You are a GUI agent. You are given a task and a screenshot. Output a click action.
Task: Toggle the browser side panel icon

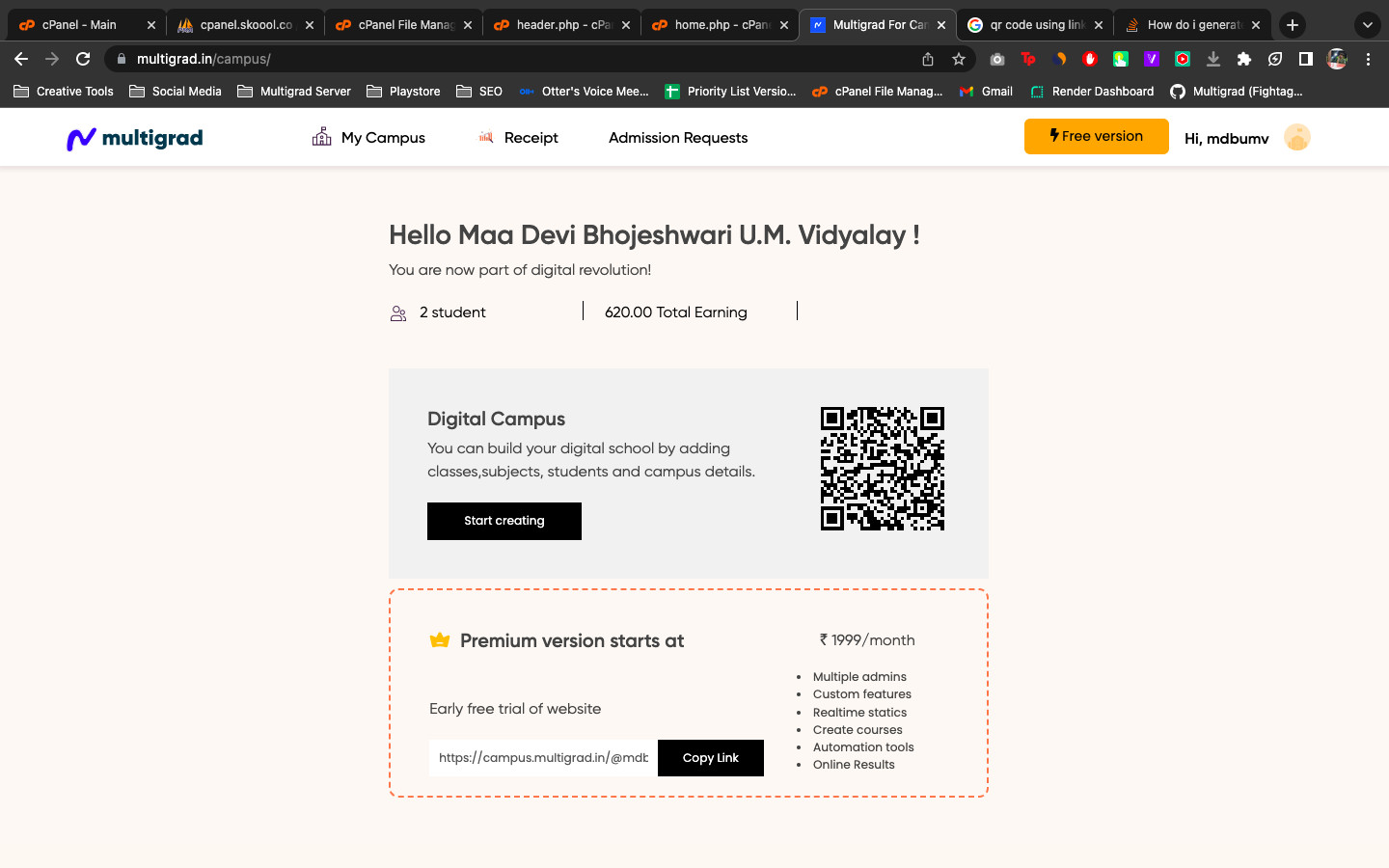point(1306,59)
